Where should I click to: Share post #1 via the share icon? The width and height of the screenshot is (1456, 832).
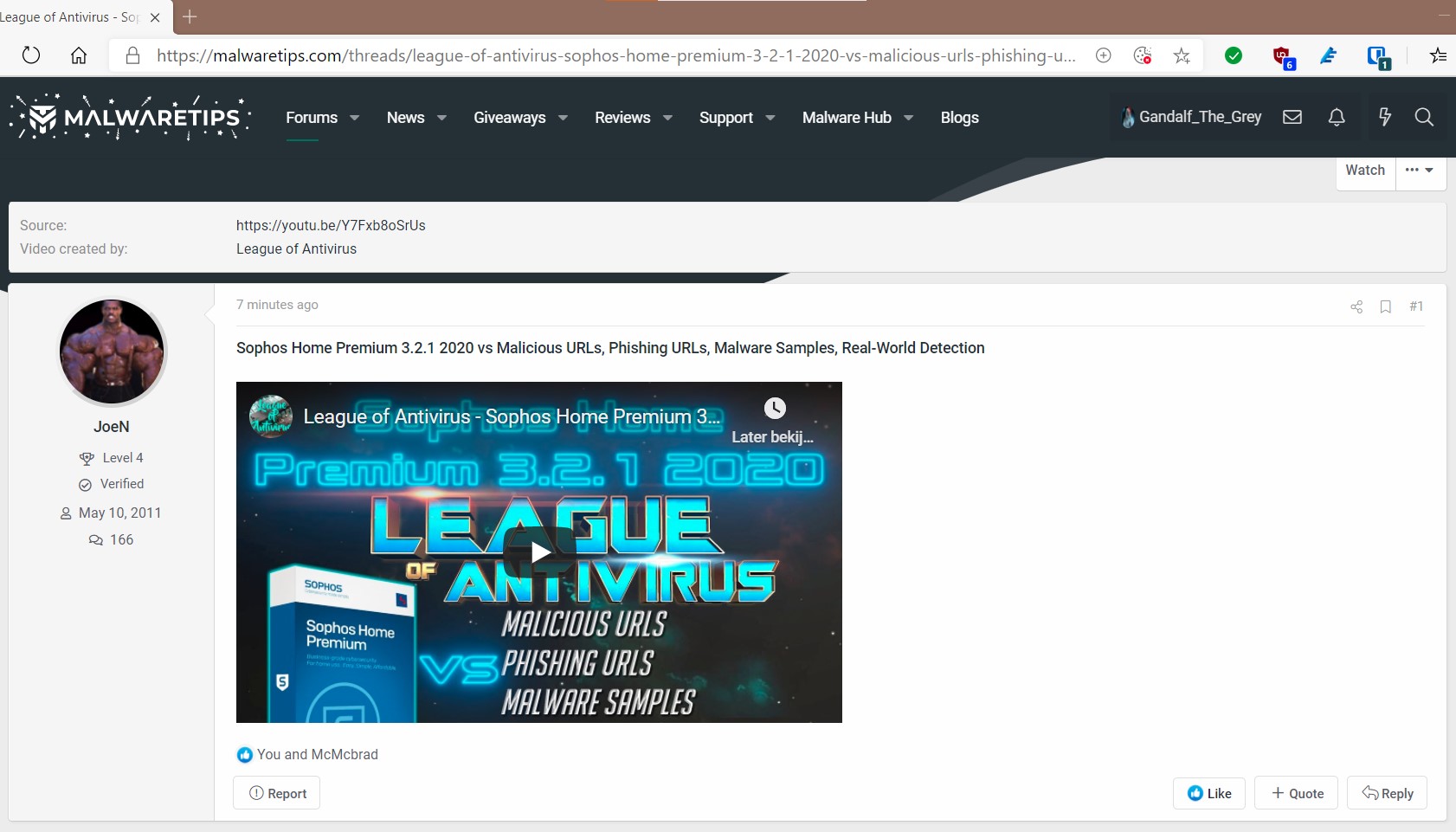coord(1356,306)
